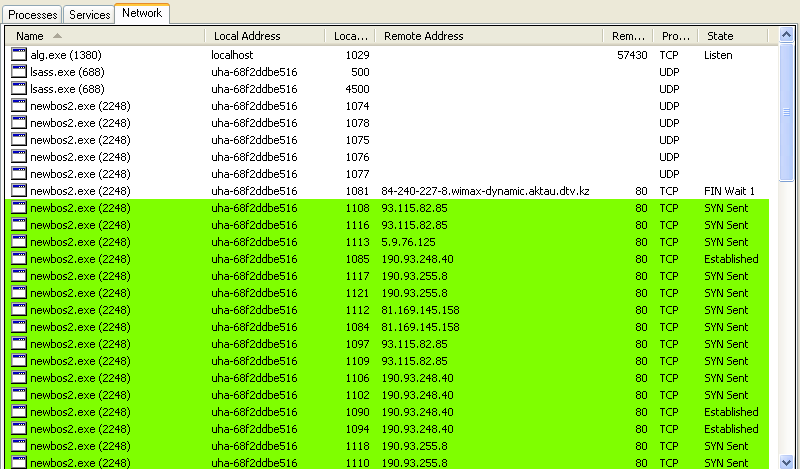Select the Network tab
This screenshot has width=800, height=469.
click(142, 14)
